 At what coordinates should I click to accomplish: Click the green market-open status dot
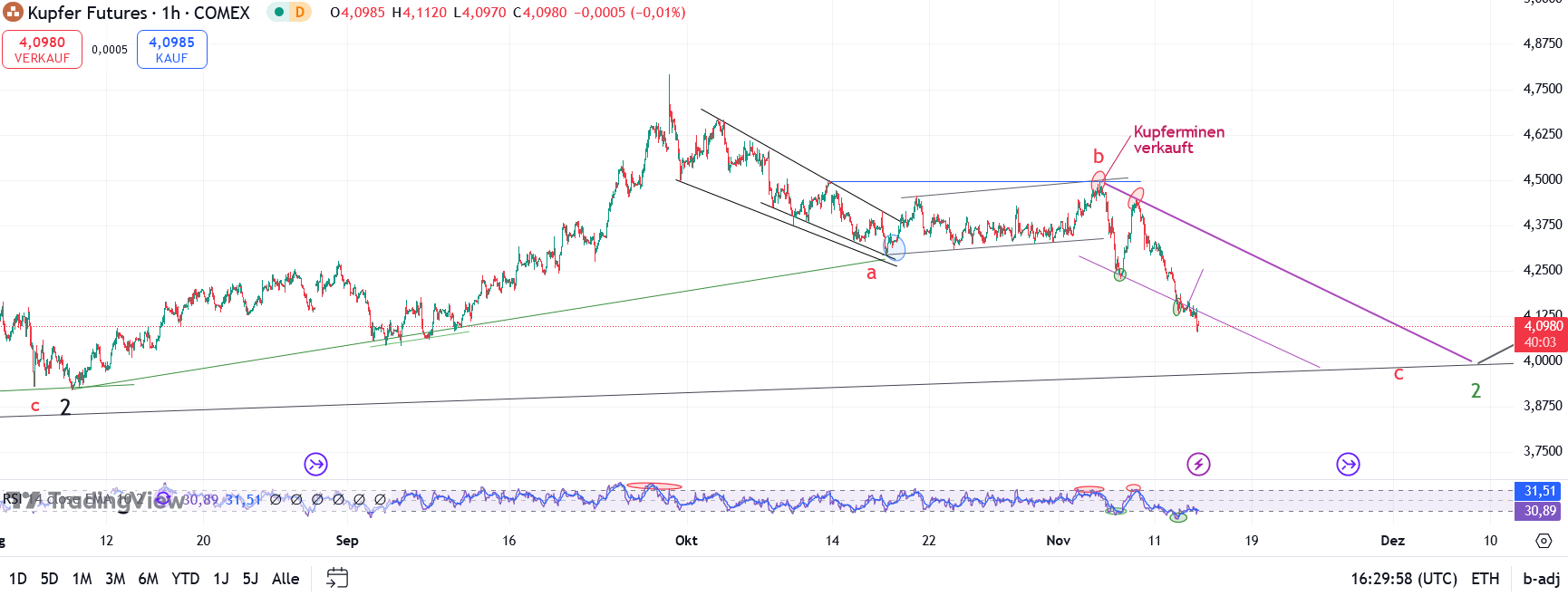click(x=279, y=13)
